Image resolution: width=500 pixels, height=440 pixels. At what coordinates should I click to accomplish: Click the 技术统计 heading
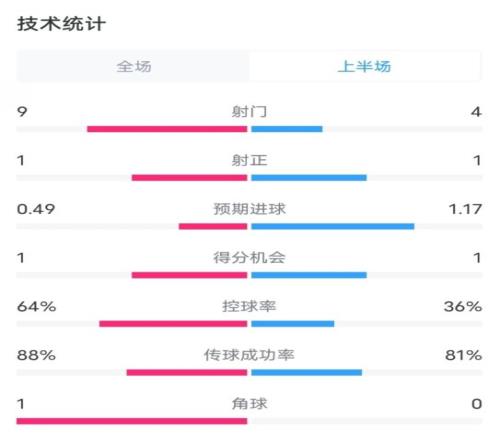pos(61,24)
